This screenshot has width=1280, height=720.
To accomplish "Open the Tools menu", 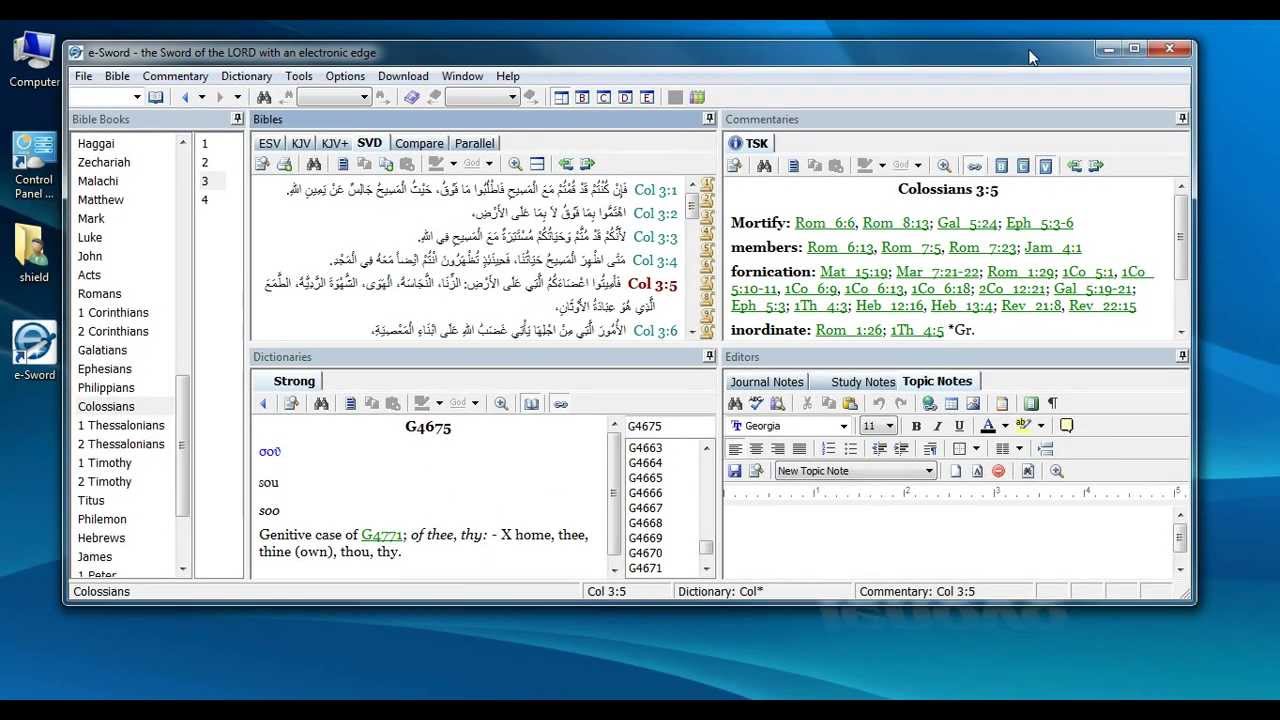I will pyautogui.click(x=299, y=76).
